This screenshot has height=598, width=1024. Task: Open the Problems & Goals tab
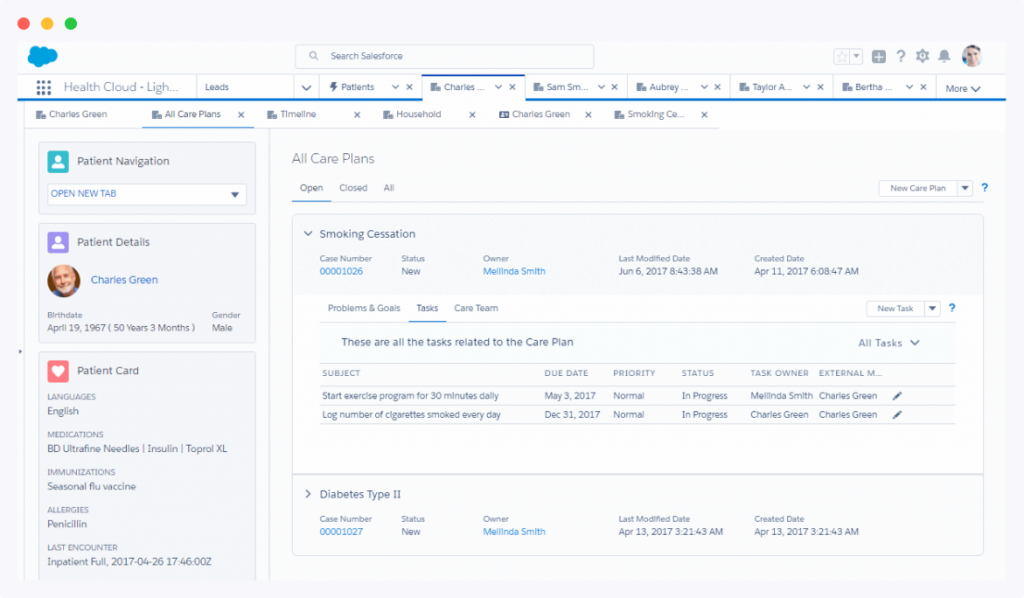364,308
